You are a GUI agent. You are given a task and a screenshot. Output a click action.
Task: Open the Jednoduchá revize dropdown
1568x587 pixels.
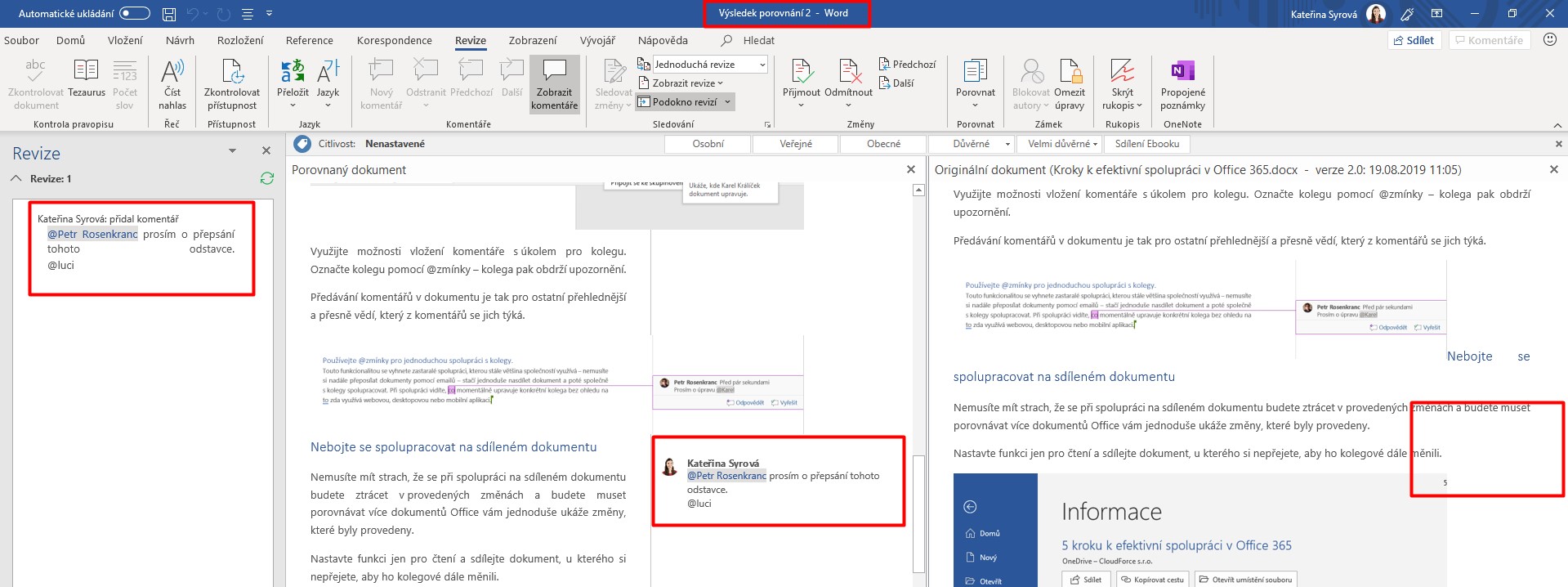(710, 65)
